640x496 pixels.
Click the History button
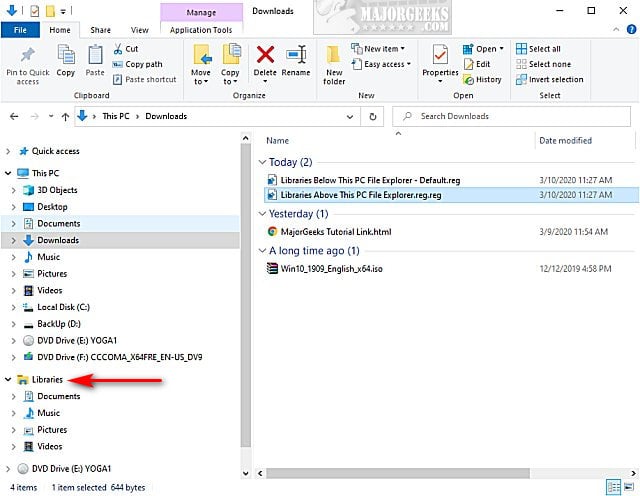point(482,80)
